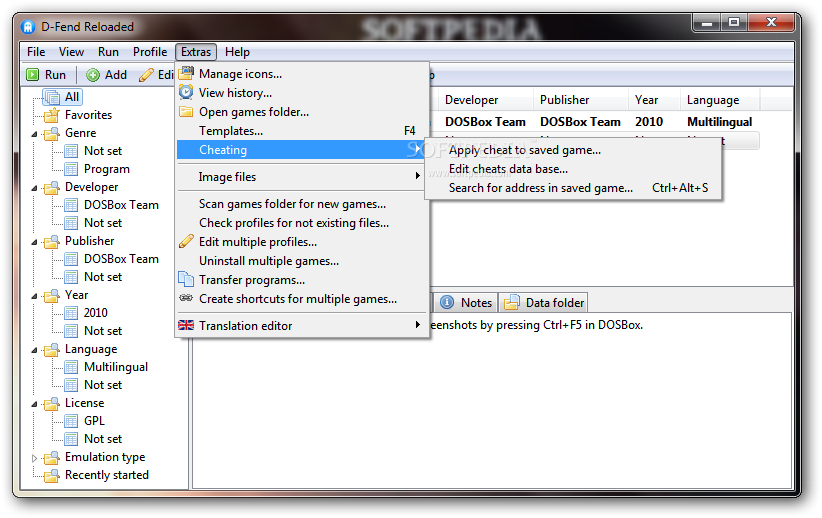
Task: Switch to the Data folder tab
Action: tap(543, 303)
